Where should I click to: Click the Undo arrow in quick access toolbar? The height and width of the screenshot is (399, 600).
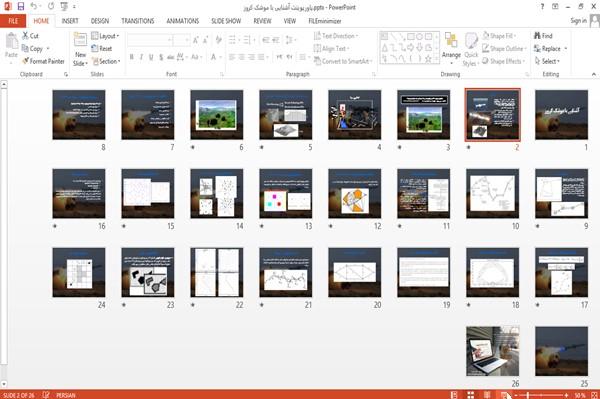coord(34,7)
